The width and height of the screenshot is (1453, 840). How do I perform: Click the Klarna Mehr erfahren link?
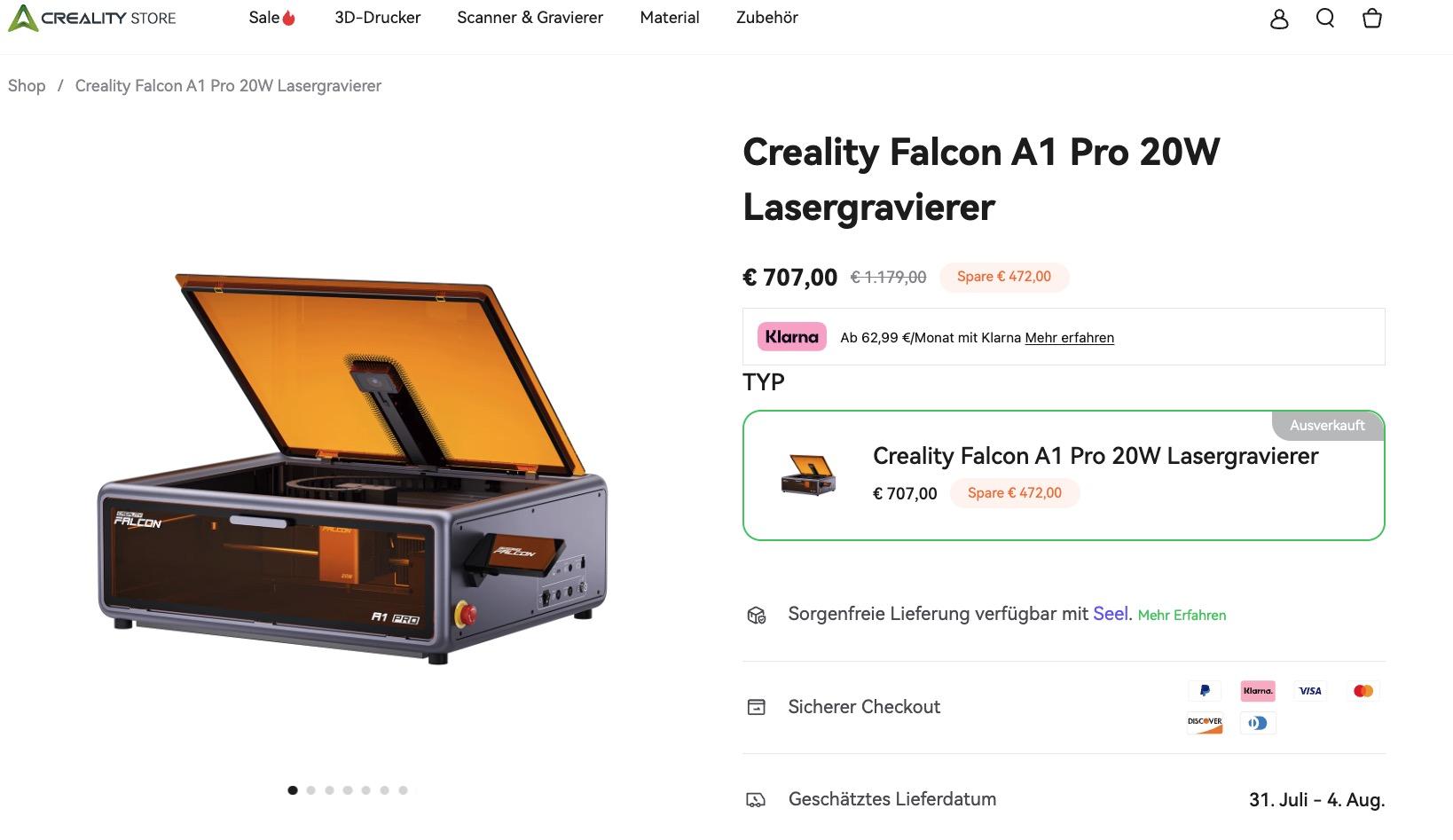(1069, 338)
